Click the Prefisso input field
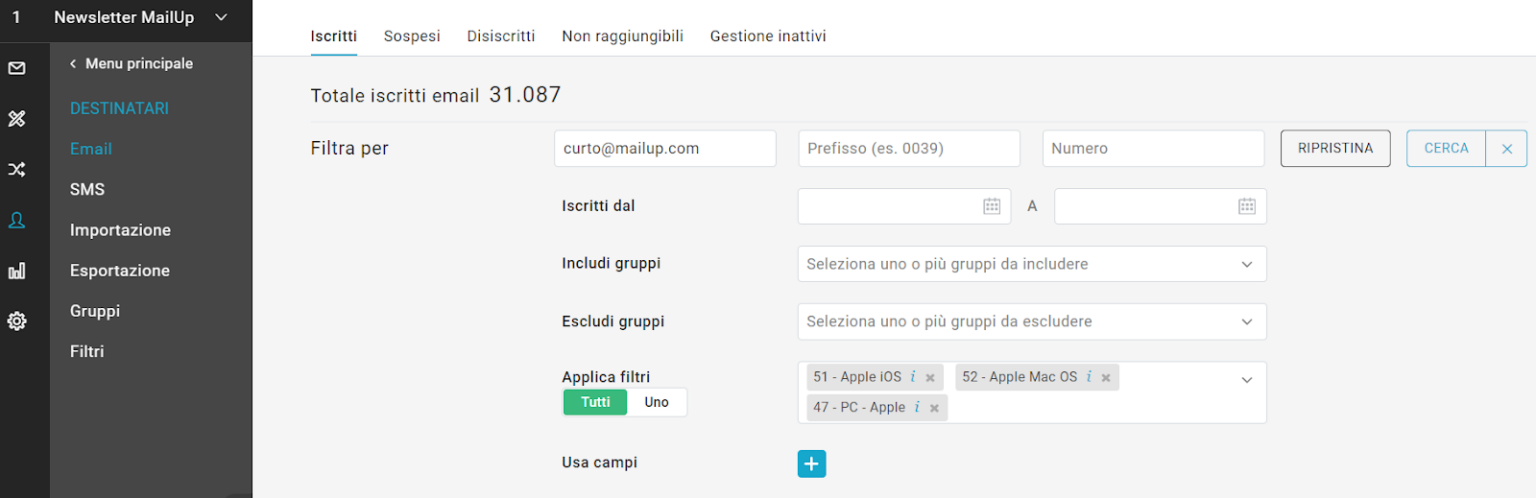The image size is (1536, 498). pyautogui.click(x=908, y=148)
